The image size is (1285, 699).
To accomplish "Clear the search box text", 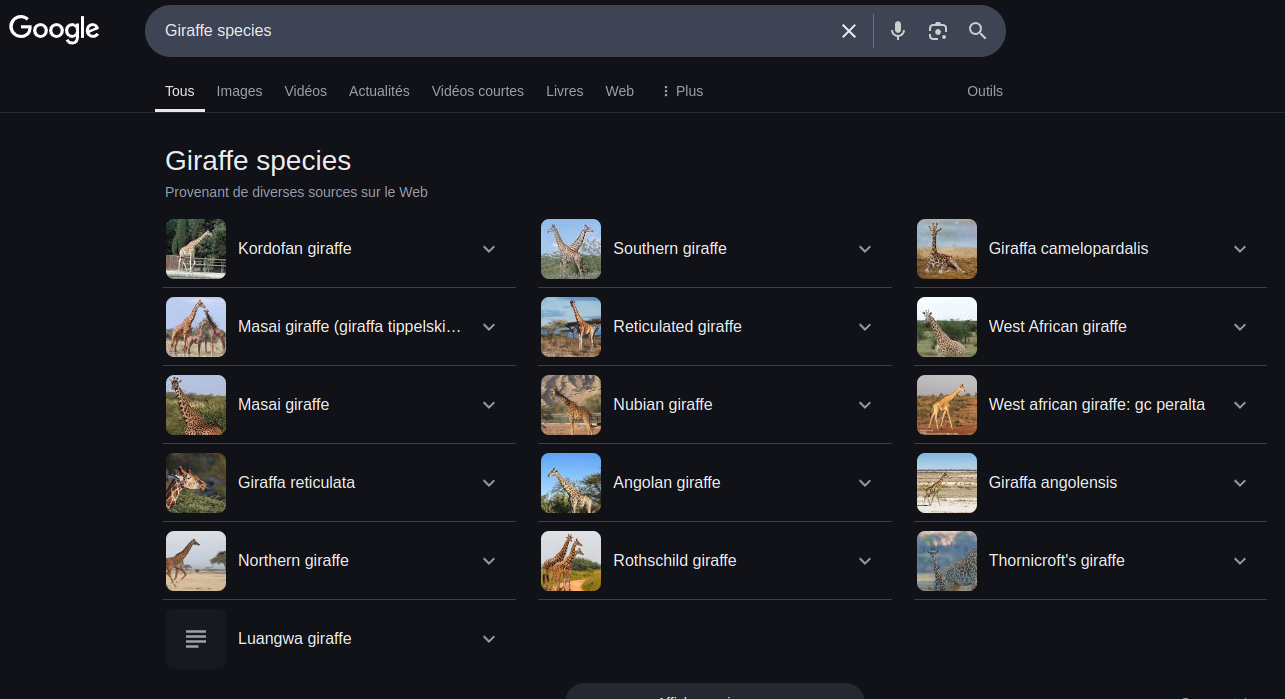I will pyautogui.click(x=849, y=31).
